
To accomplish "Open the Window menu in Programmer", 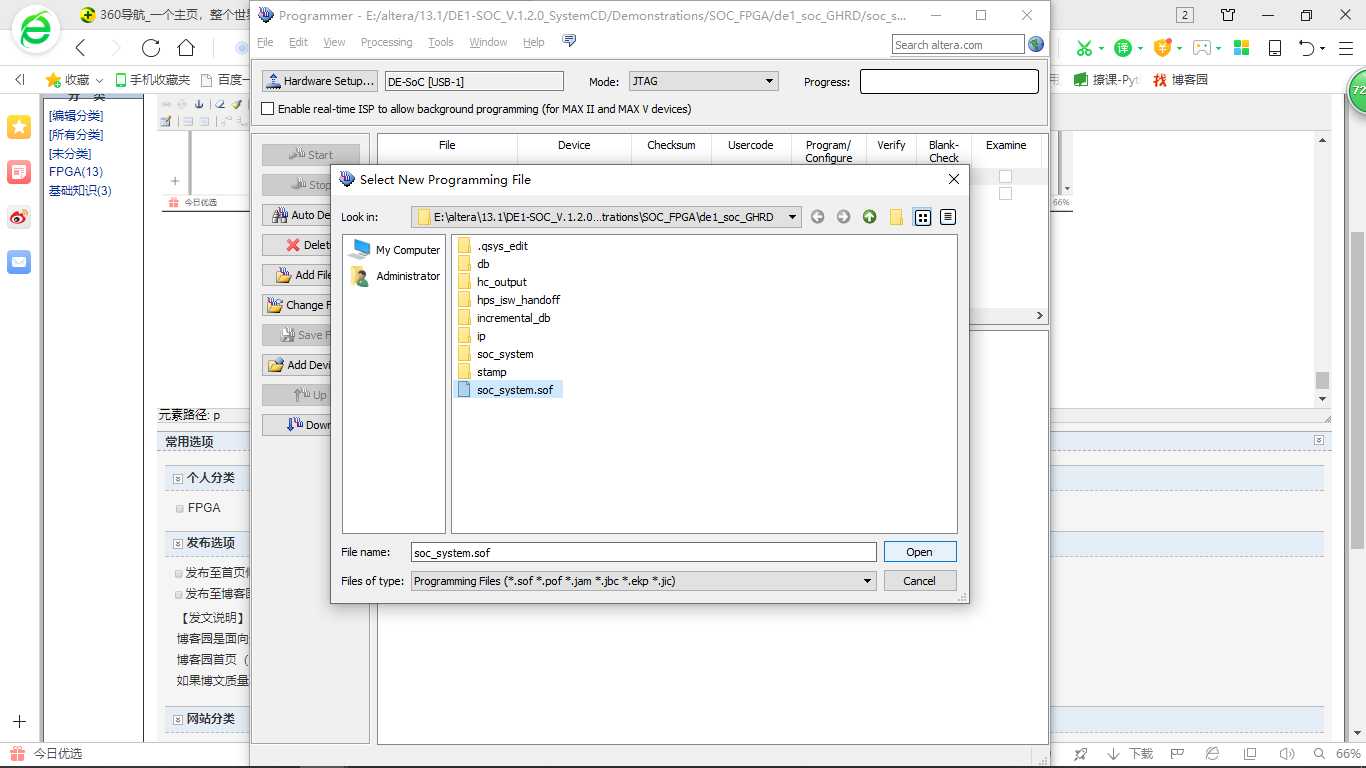I will pos(488,42).
